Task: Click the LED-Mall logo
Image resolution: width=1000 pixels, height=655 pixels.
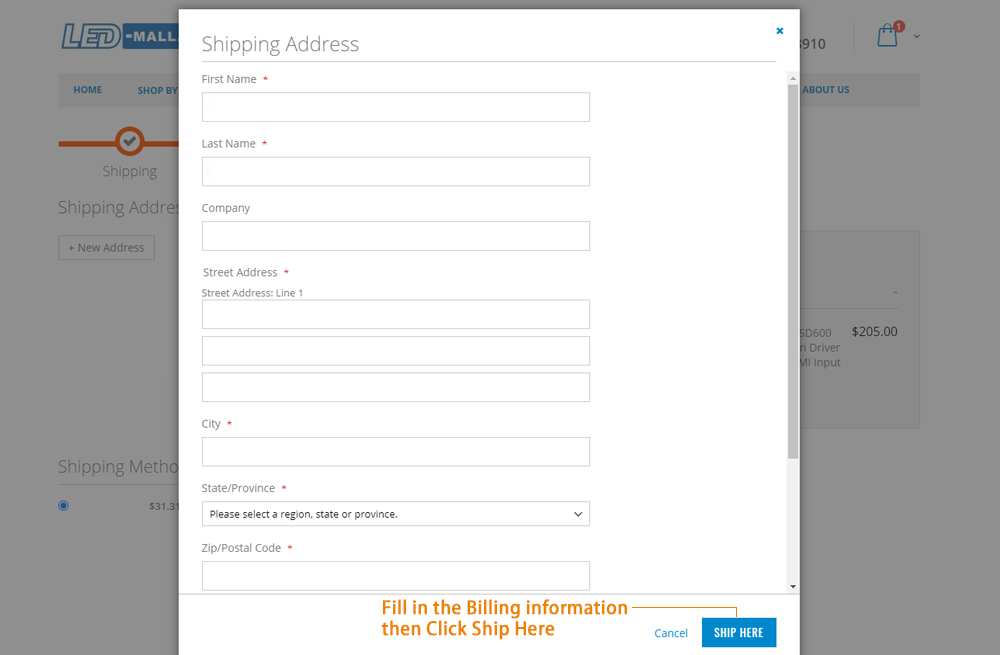Action: [x=120, y=36]
